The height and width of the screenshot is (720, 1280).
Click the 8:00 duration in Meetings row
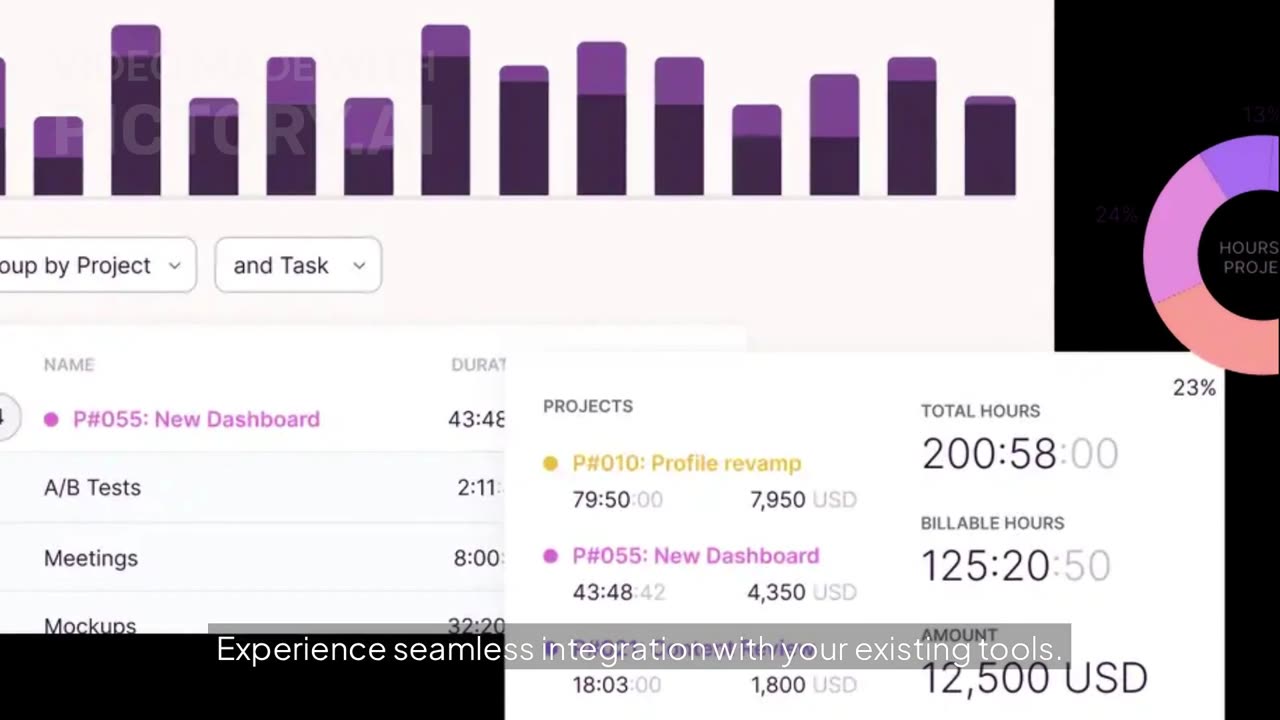[478, 558]
